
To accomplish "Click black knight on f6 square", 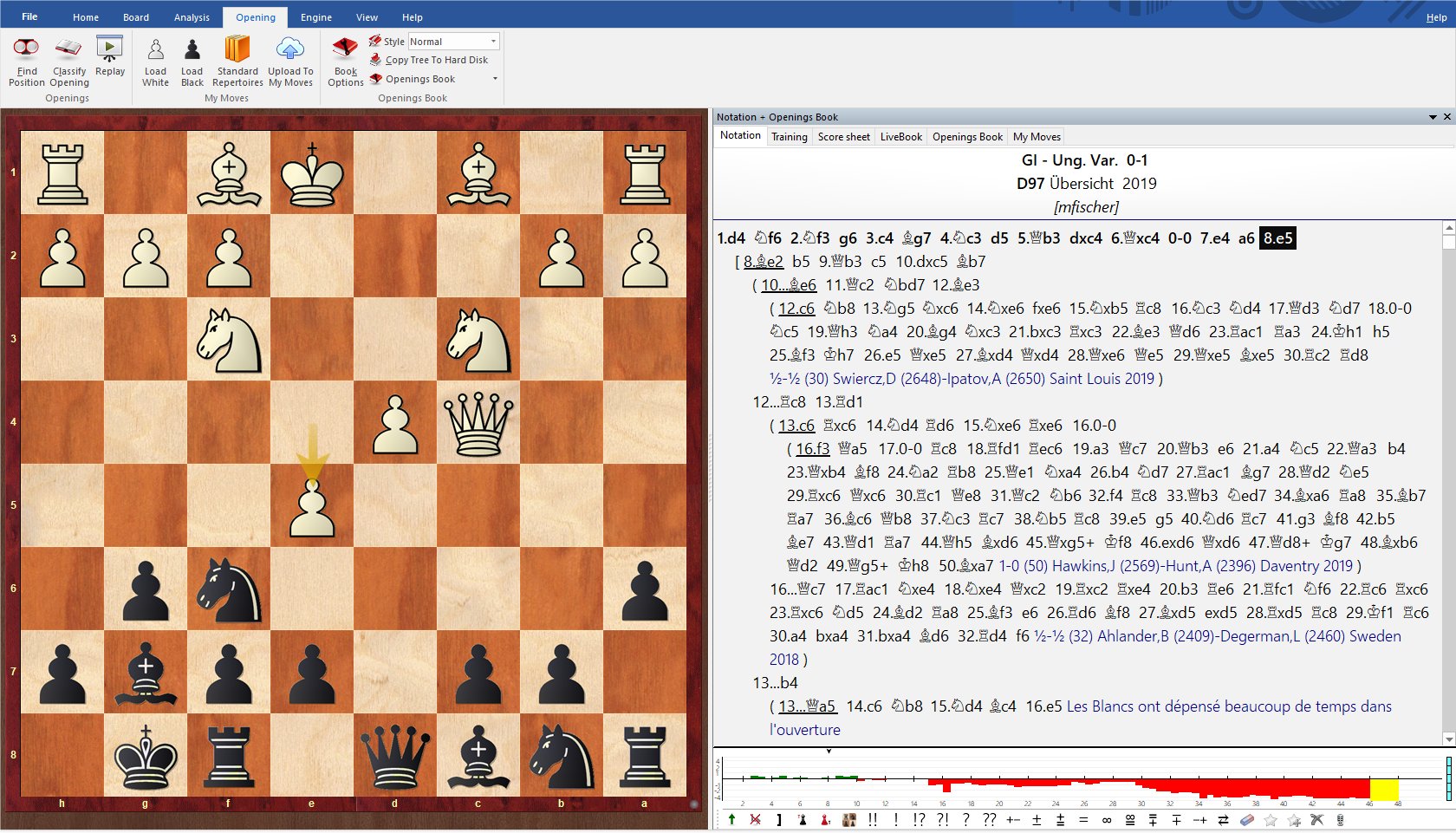I will 229,589.
